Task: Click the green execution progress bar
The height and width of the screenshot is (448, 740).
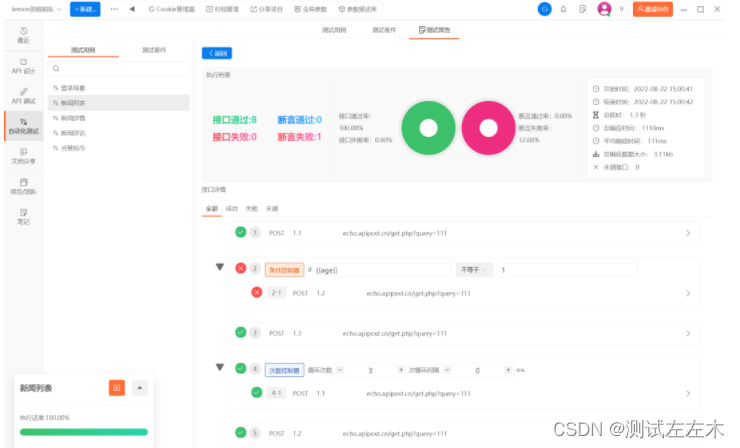Action: (84, 432)
